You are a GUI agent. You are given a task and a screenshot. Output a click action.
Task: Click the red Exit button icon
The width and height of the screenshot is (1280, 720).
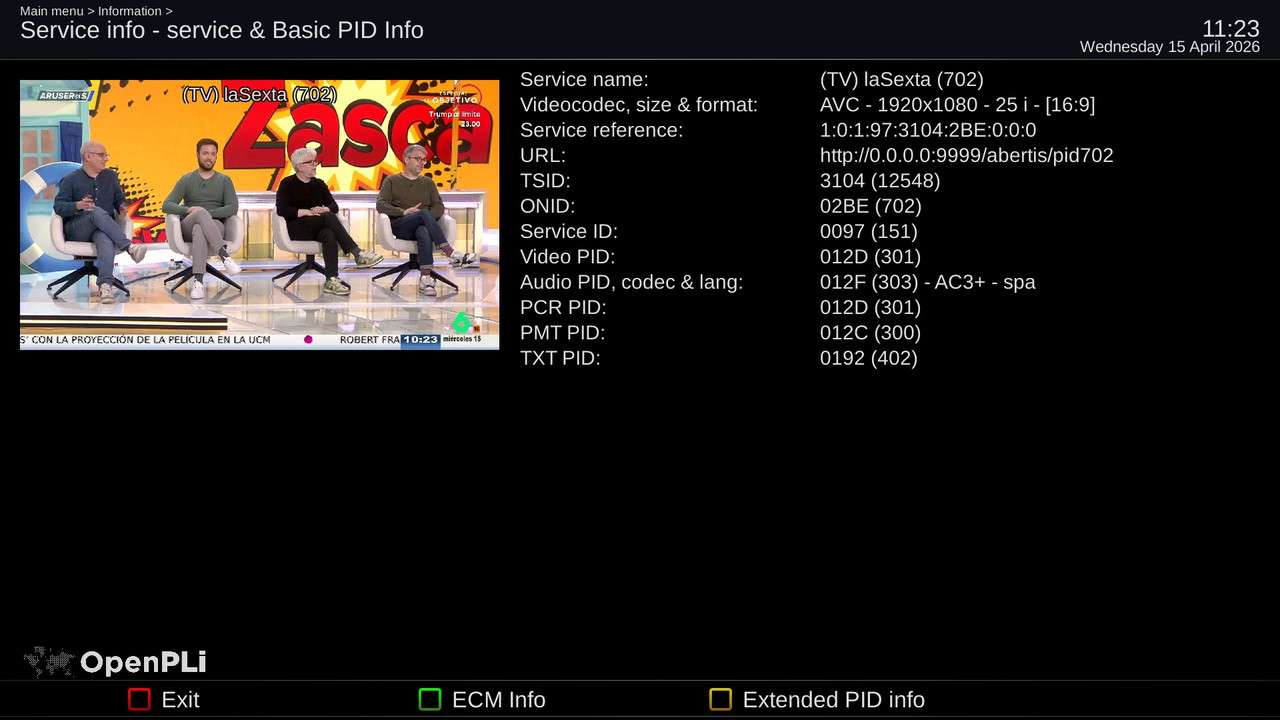point(139,699)
